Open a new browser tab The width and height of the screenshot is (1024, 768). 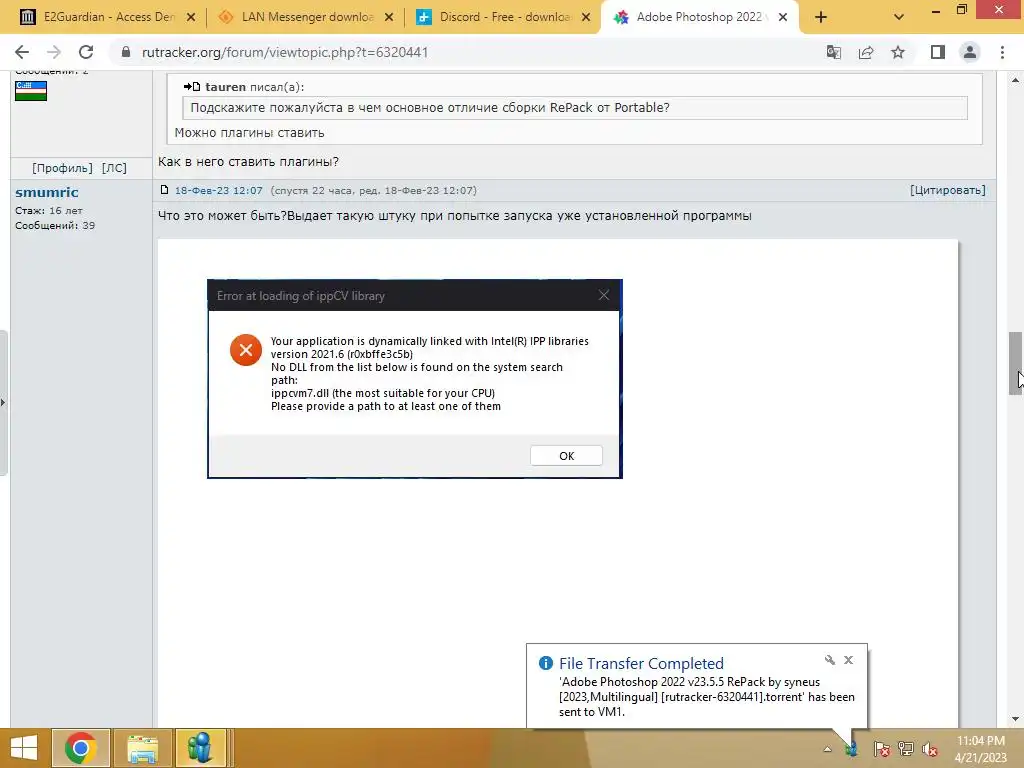pos(821,18)
